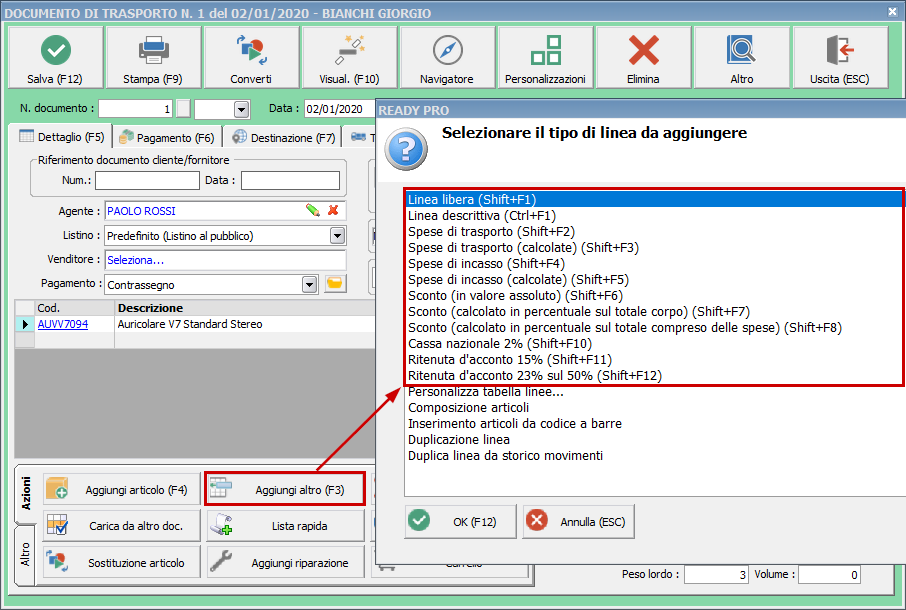Click the Converti toolbar button

point(251,57)
